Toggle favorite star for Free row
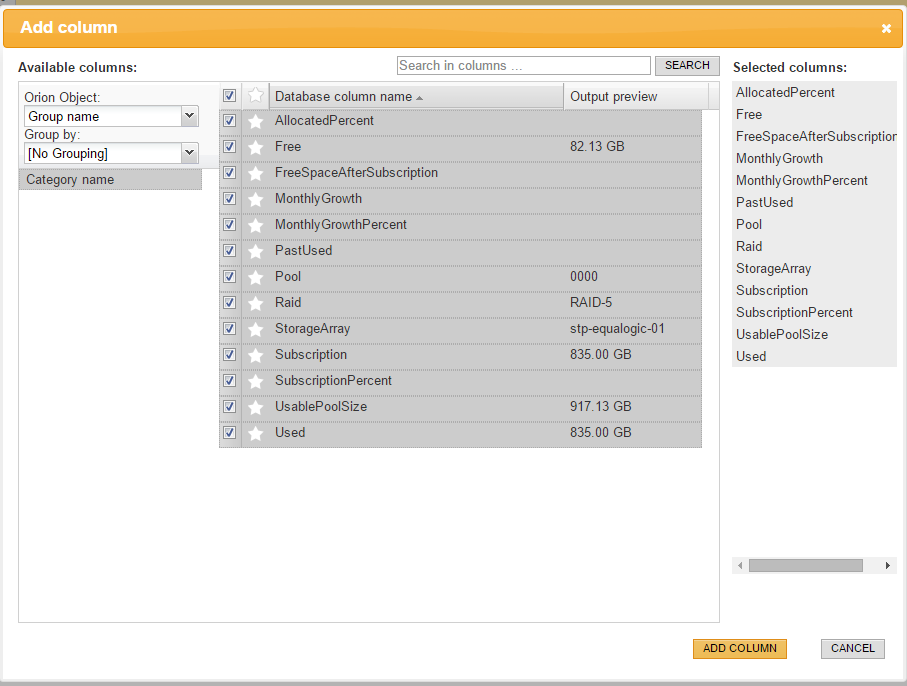The height and width of the screenshot is (686, 907). [255, 147]
